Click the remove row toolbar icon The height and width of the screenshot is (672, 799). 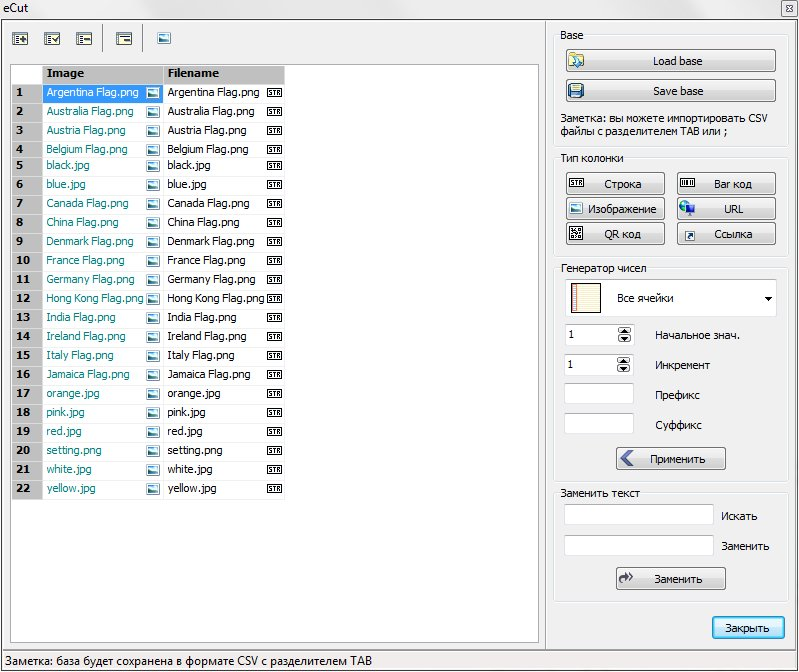[x=84, y=39]
